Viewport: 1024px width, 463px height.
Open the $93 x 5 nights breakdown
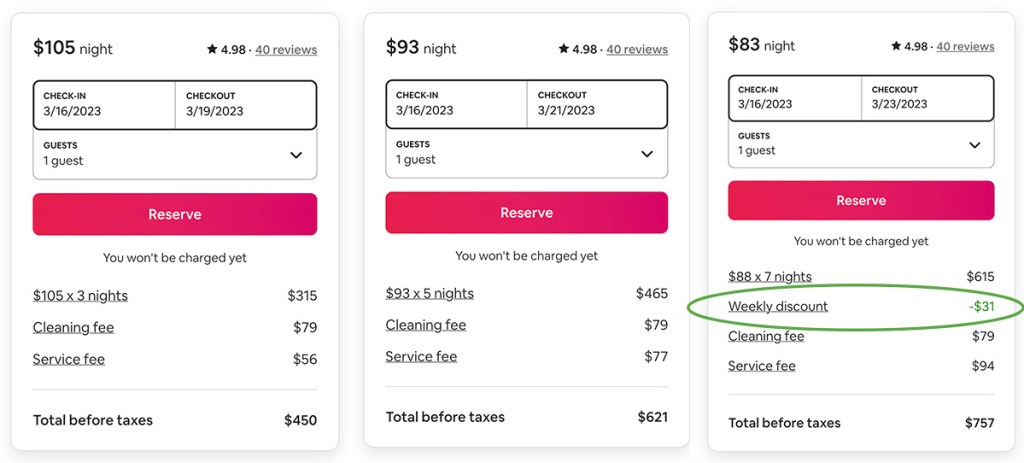pyautogui.click(x=430, y=294)
